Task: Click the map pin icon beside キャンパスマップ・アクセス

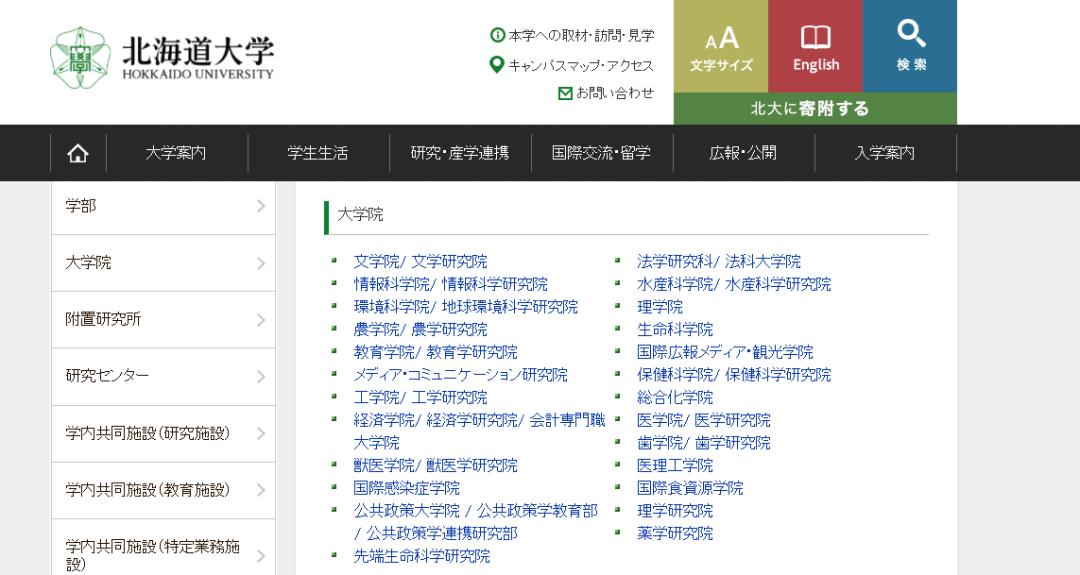Action: pos(497,65)
